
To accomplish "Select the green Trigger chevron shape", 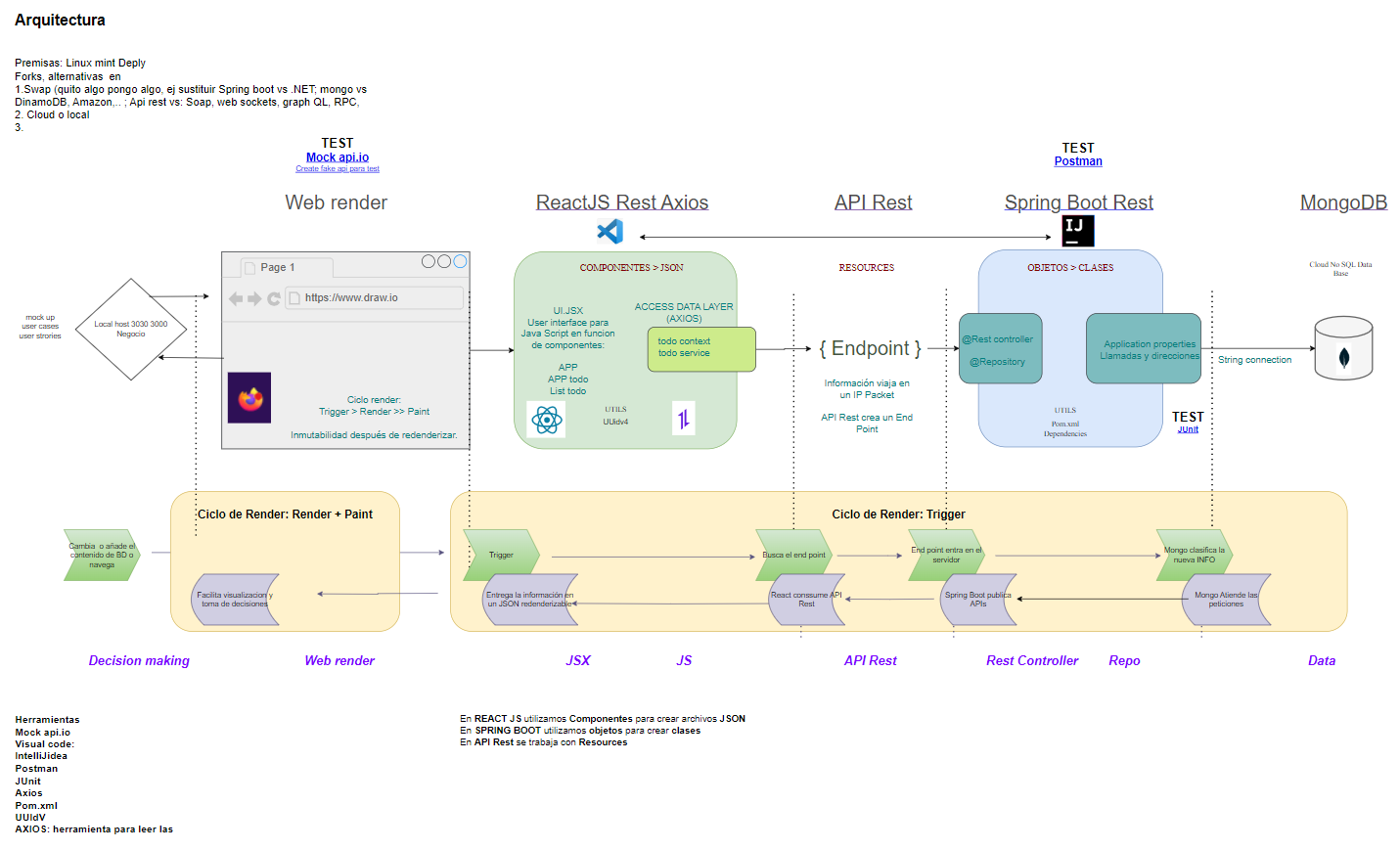I will [x=501, y=555].
